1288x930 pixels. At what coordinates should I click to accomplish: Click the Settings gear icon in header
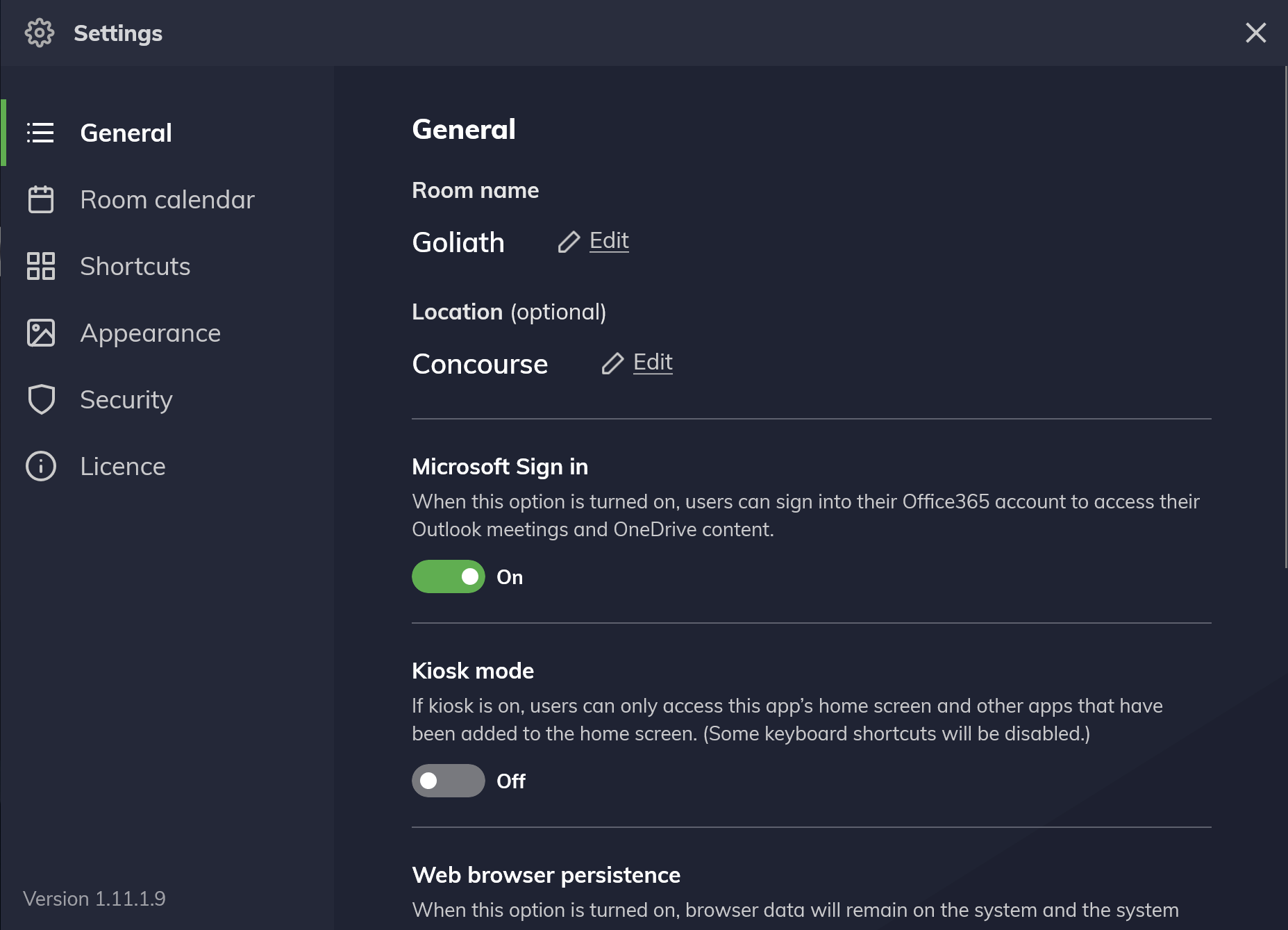(x=39, y=33)
